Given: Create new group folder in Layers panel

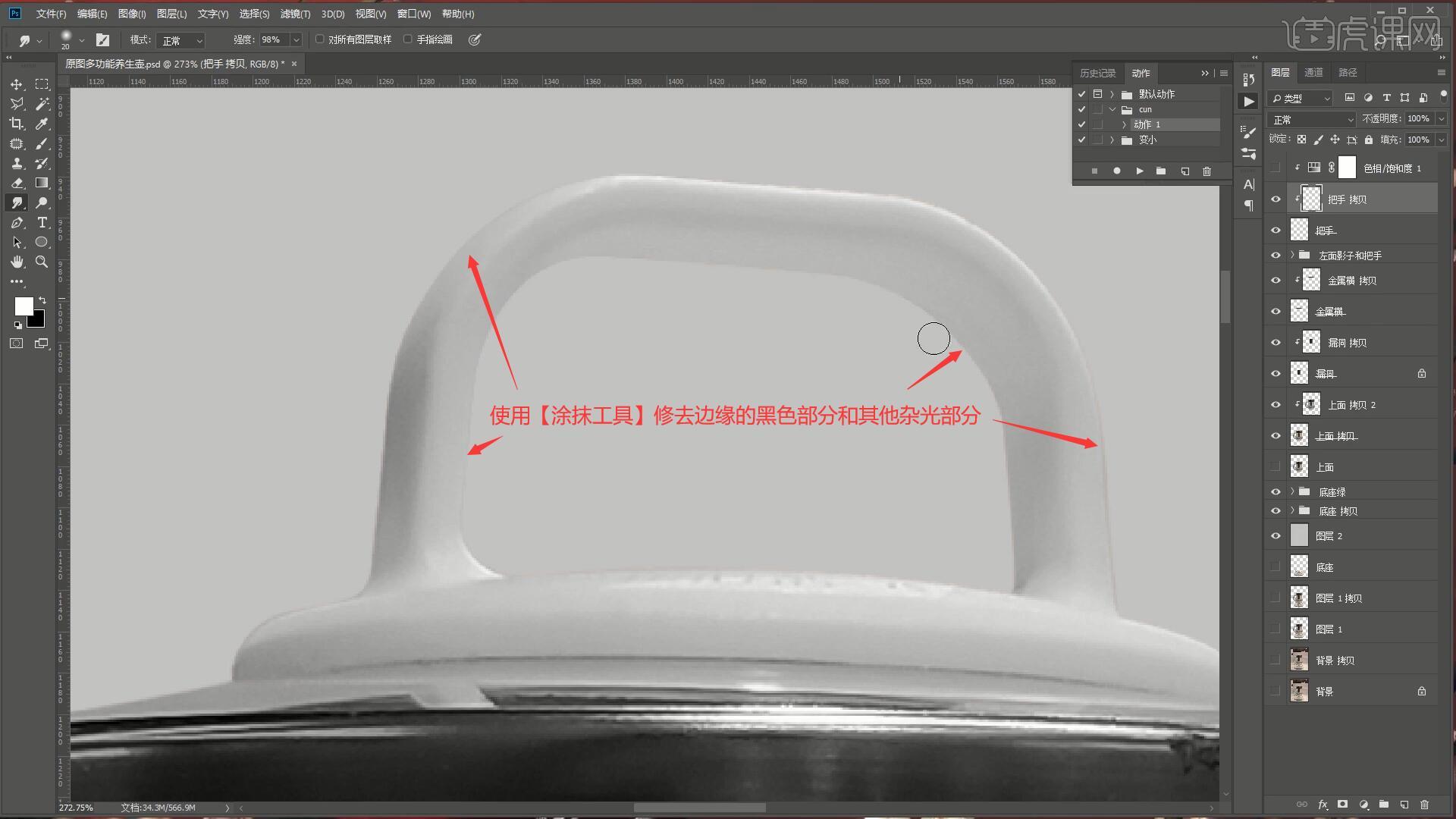Looking at the screenshot, I should [x=1384, y=805].
